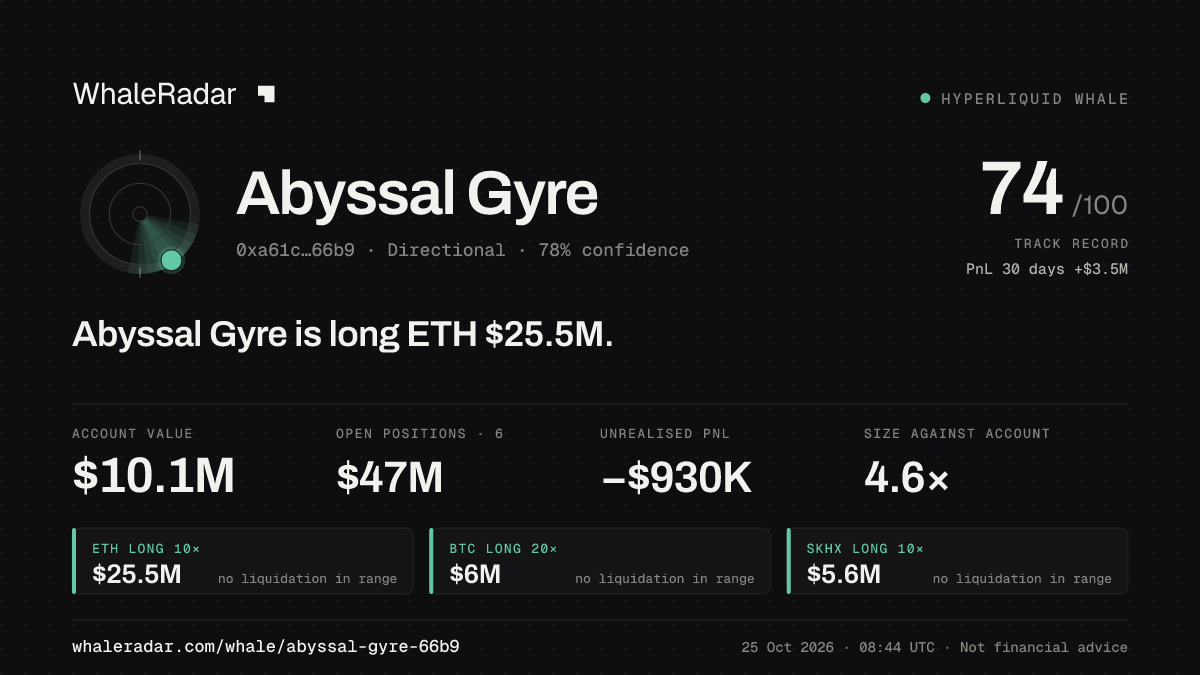Click the Directional label
The width and height of the screenshot is (1200, 675).
pos(446,250)
